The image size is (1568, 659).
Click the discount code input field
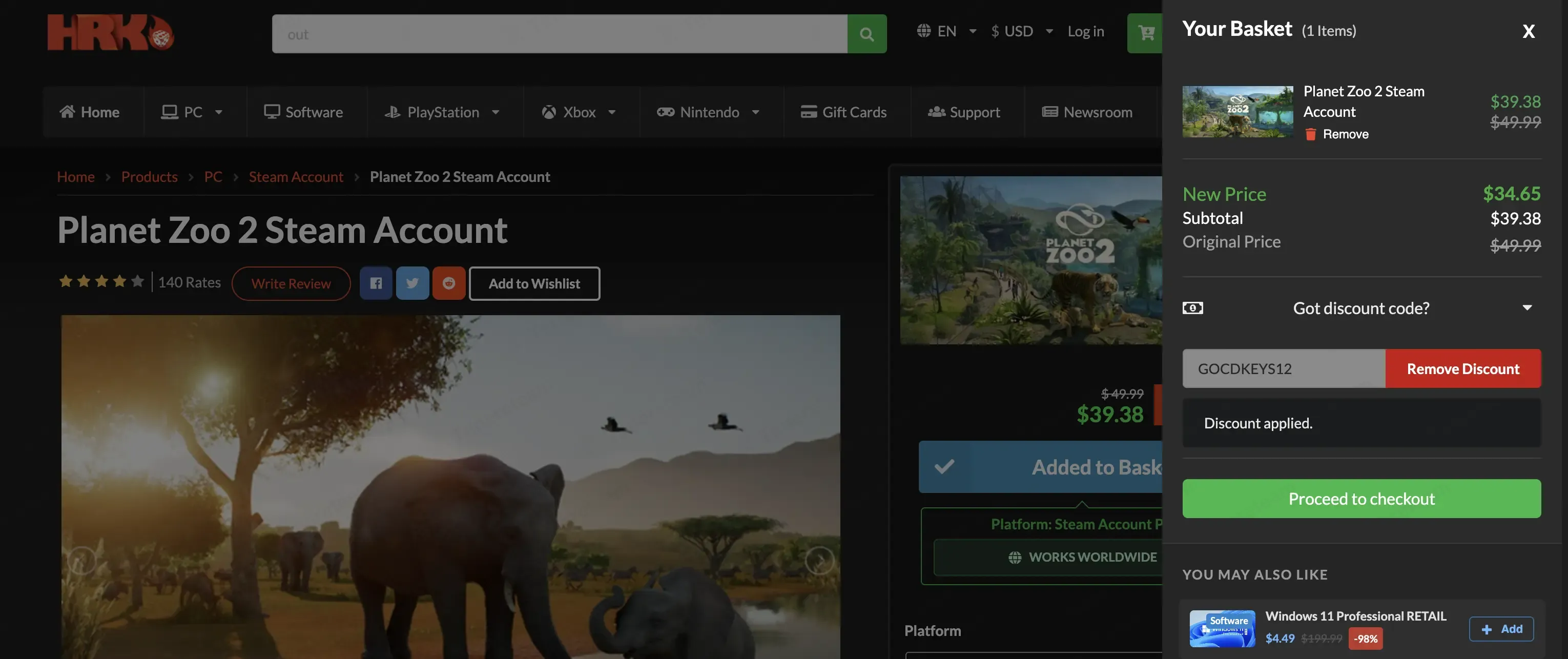(x=1284, y=369)
